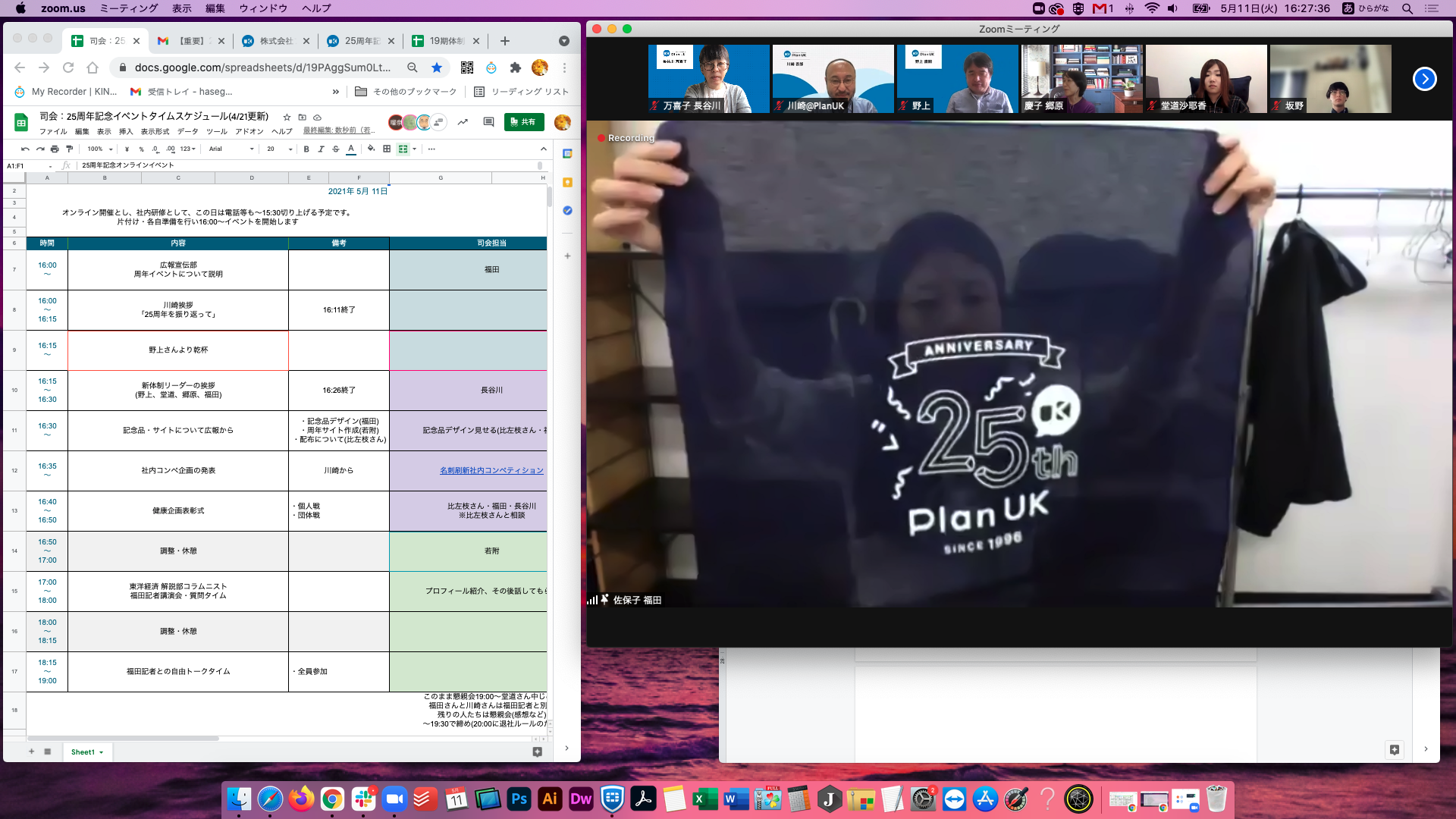
Task: Open the 表示形式 menu in Sheets
Action: click(155, 131)
